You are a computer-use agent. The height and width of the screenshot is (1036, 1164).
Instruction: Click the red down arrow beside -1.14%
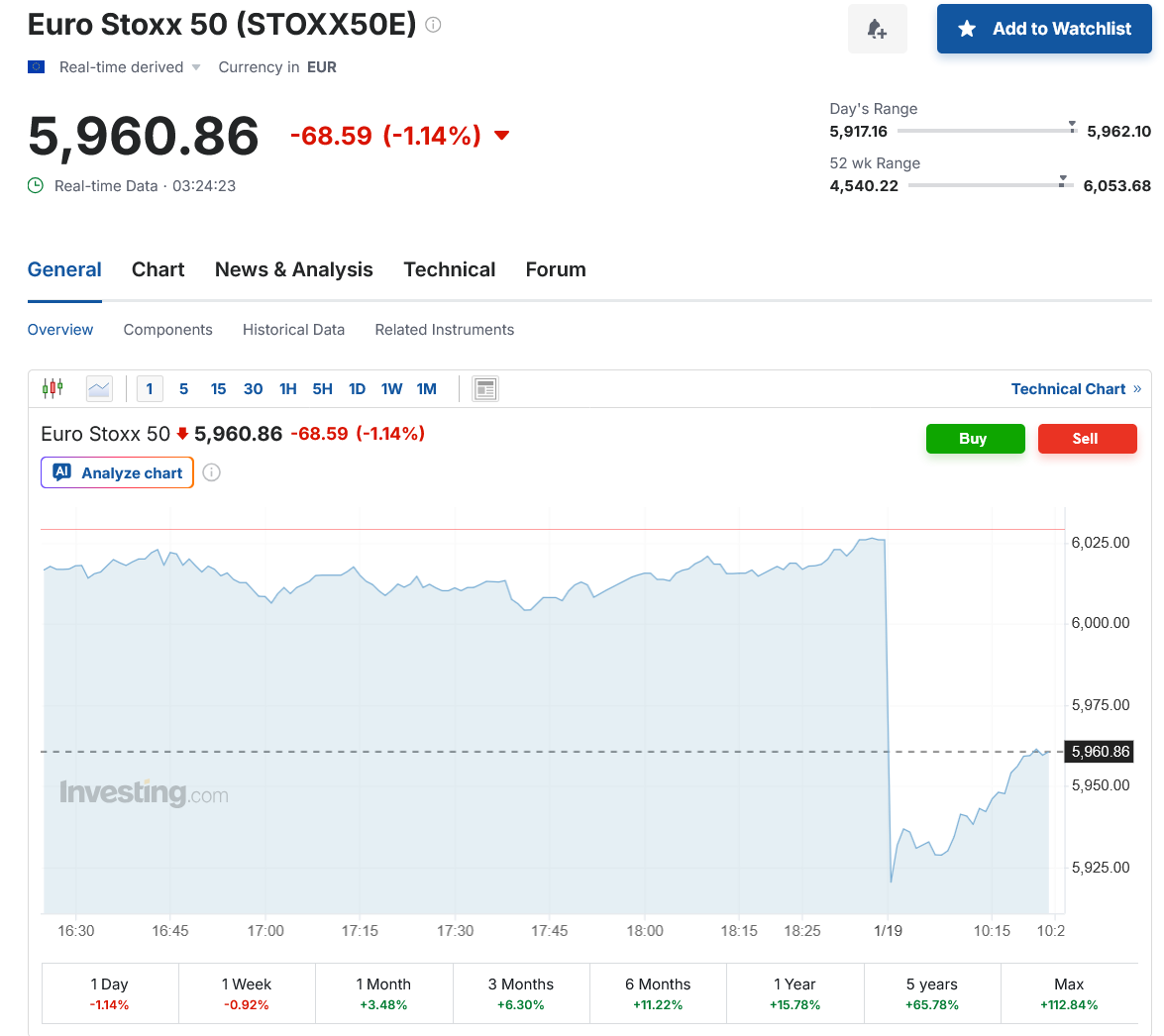pyautogui.click(x=502, y=135)
